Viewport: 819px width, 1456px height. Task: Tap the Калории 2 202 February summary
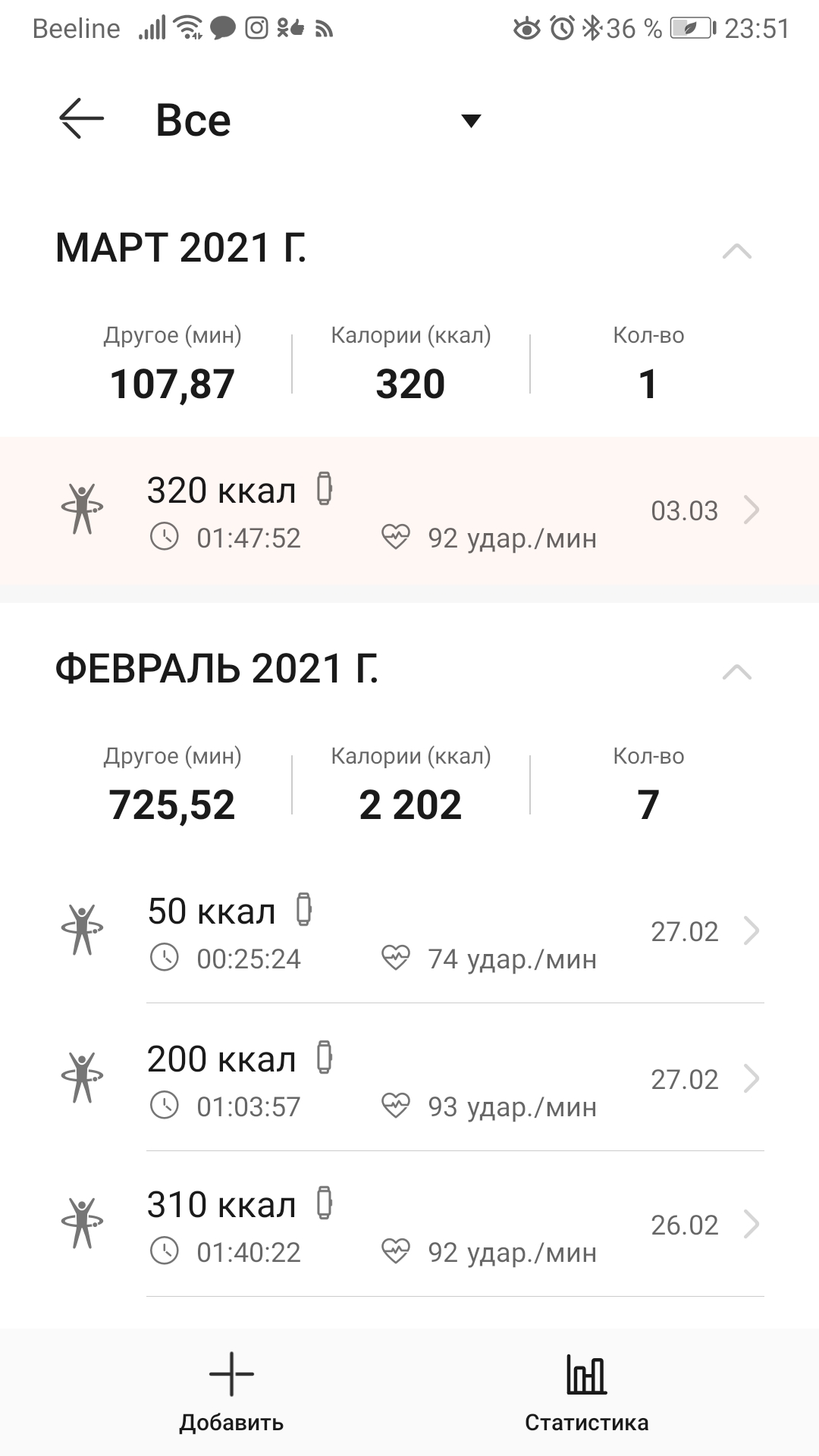410,789
